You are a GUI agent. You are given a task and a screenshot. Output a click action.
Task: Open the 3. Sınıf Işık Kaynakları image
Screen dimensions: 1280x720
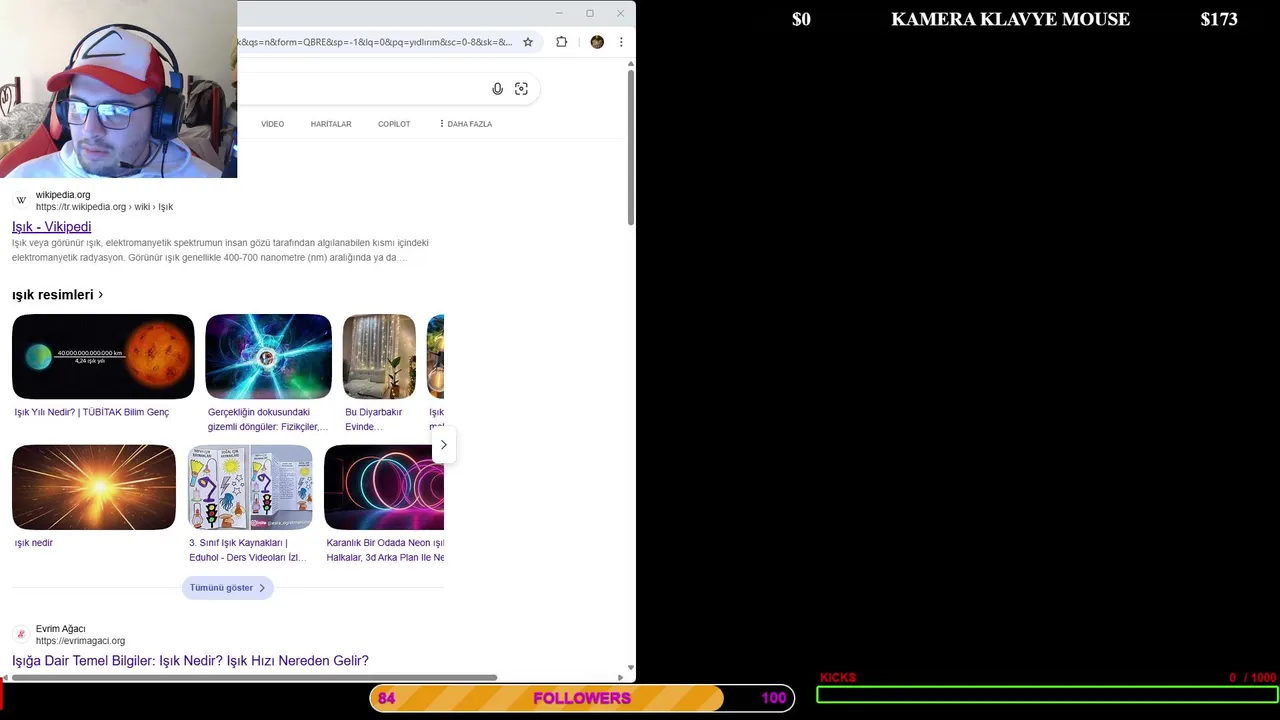250,488
